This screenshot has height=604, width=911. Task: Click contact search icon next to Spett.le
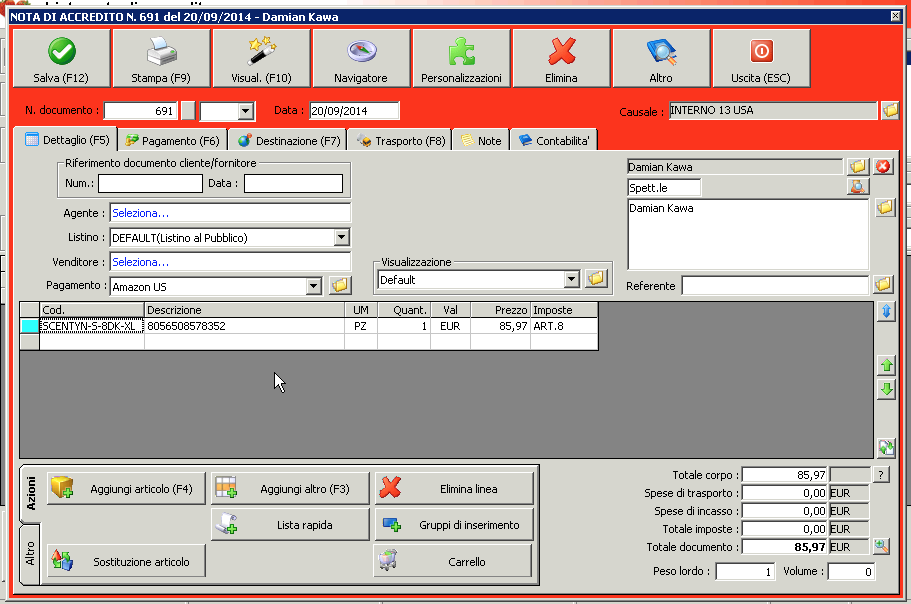click(x=858, y=186)
